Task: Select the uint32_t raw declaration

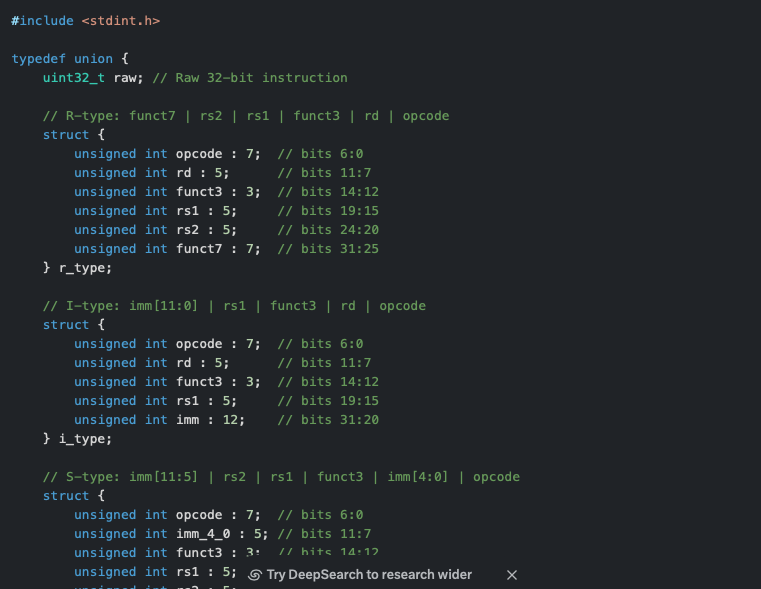Action: [x=93, y=78]
